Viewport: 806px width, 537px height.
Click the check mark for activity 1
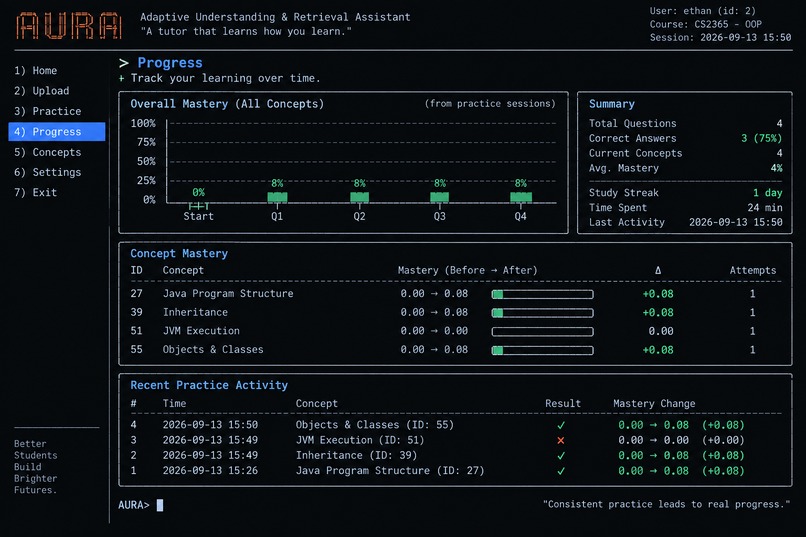pos(561,471)
